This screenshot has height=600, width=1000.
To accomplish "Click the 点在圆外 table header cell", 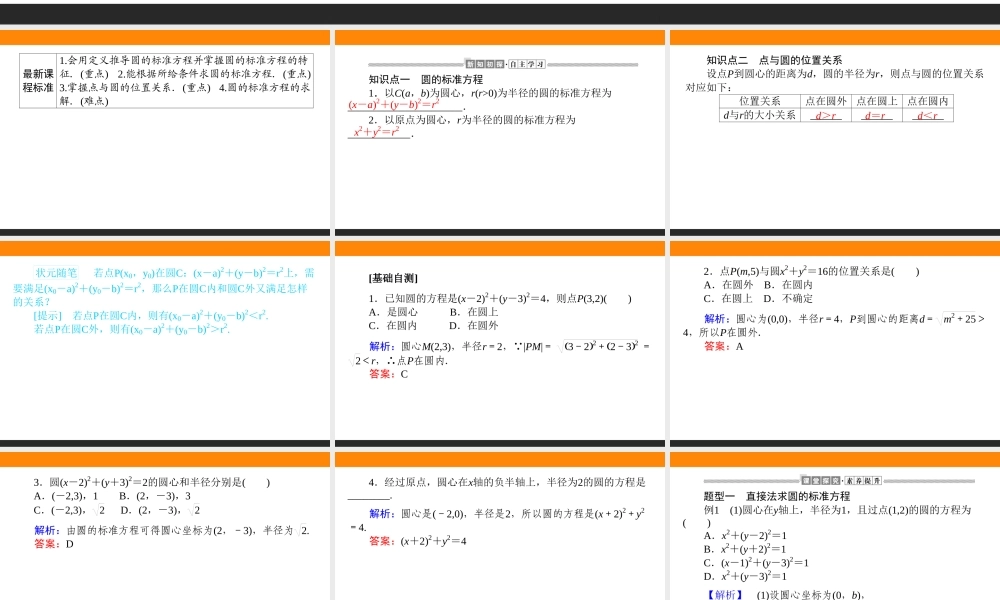I will click(825, 101).
